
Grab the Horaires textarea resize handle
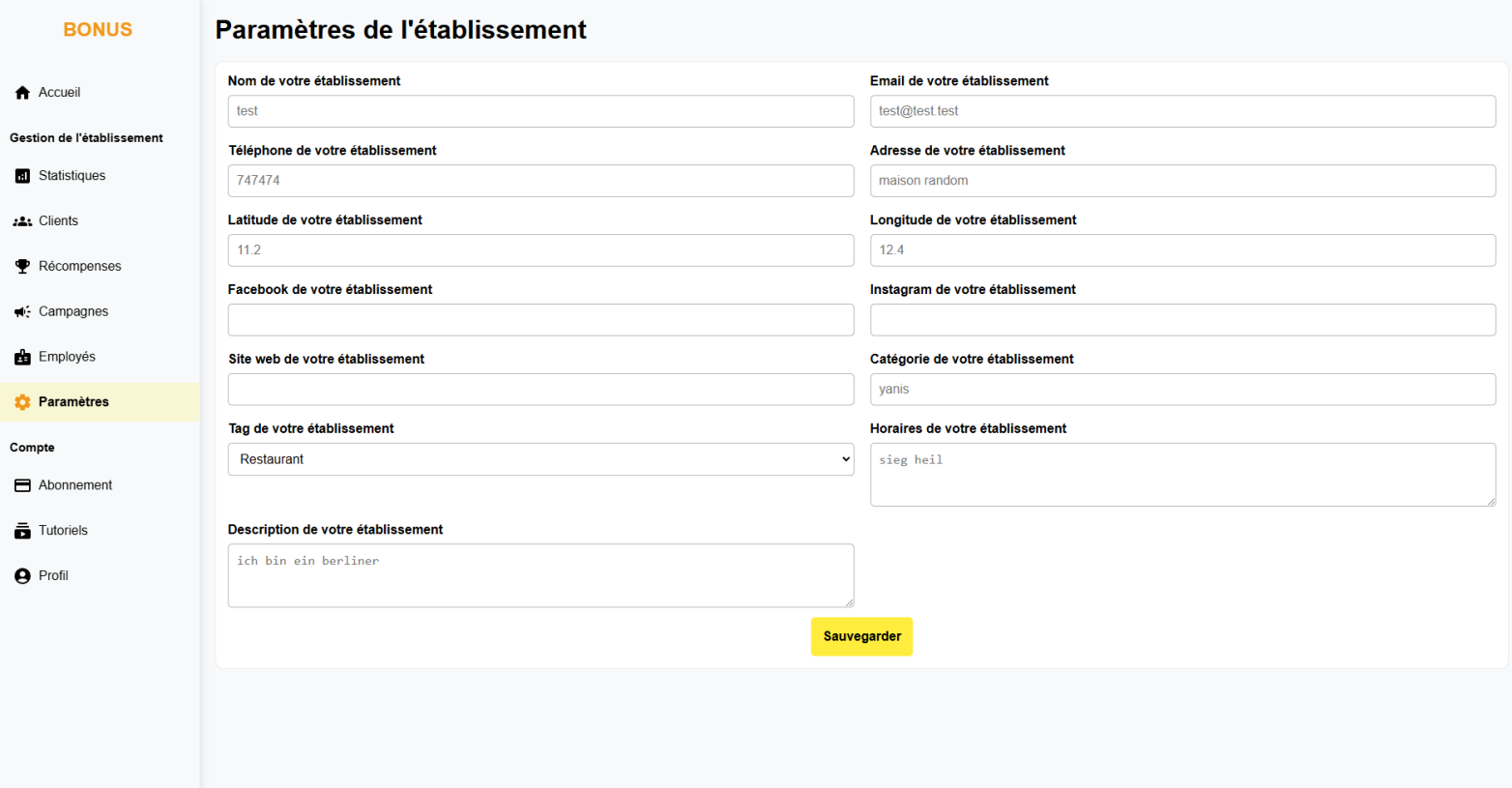click(x=1491, y=501)
